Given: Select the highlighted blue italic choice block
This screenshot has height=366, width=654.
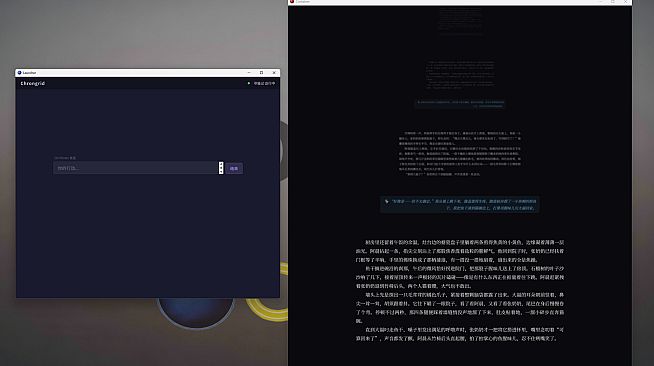Looking at the screenshot, I should [460, 205].
